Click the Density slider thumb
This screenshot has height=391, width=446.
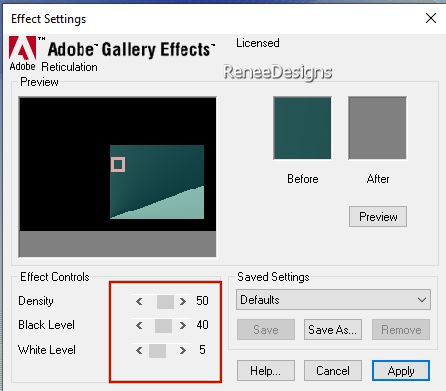[165, 302]
